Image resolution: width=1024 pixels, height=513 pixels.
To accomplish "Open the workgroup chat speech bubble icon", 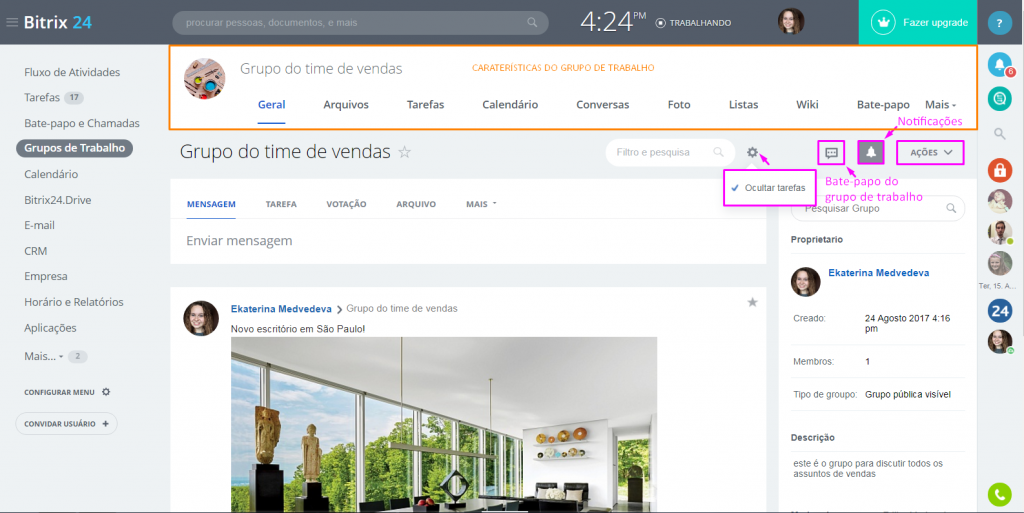I will point(831,153).
